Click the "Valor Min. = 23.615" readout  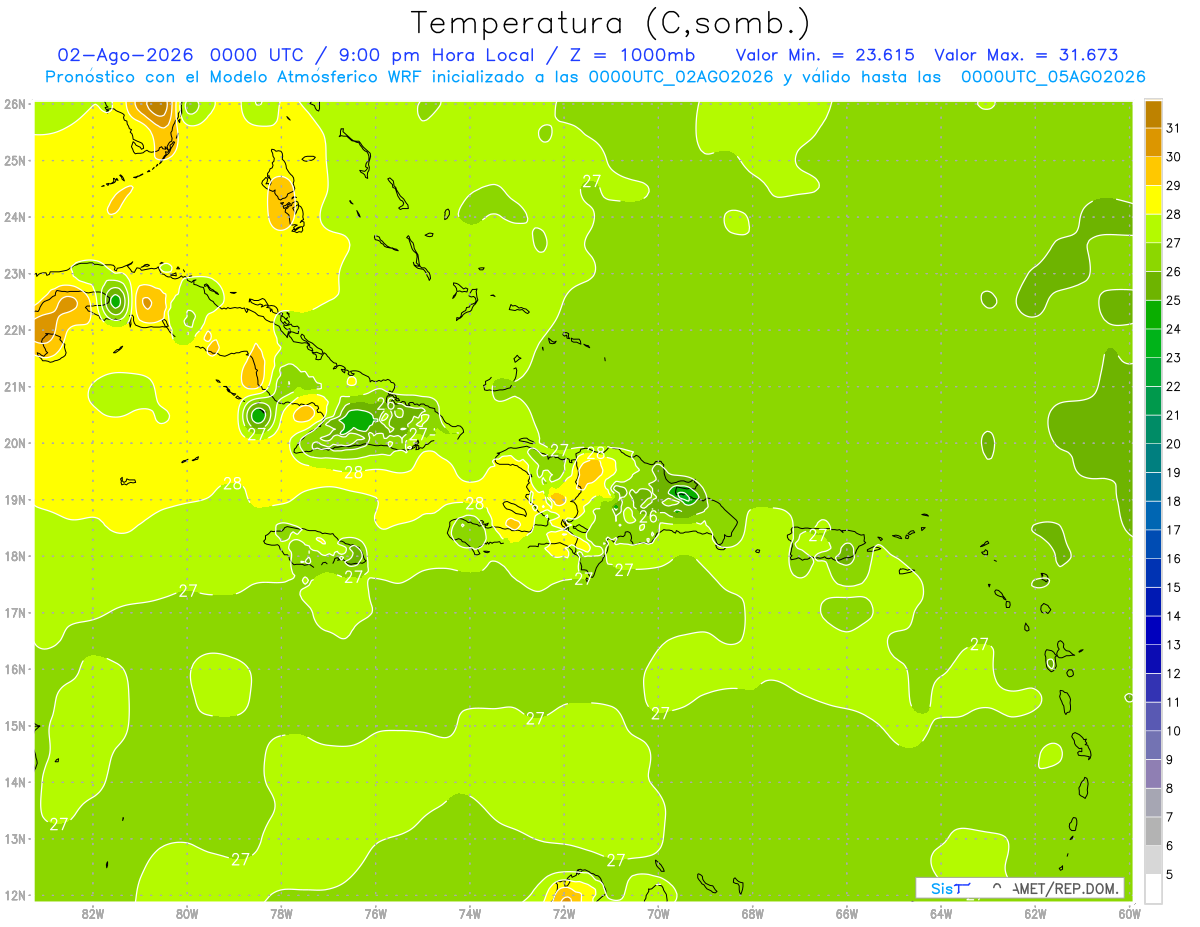[825, 55]
